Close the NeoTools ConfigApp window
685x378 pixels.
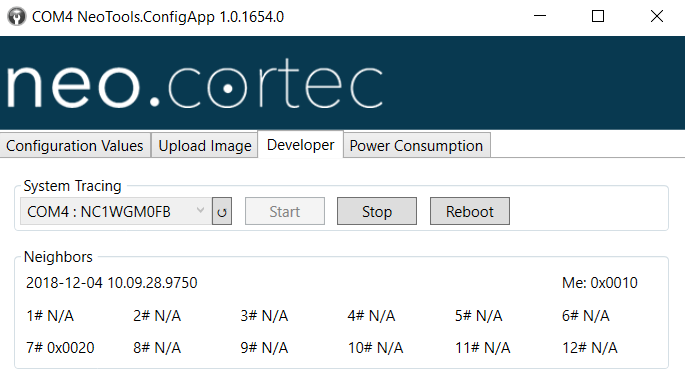point(657,17)
